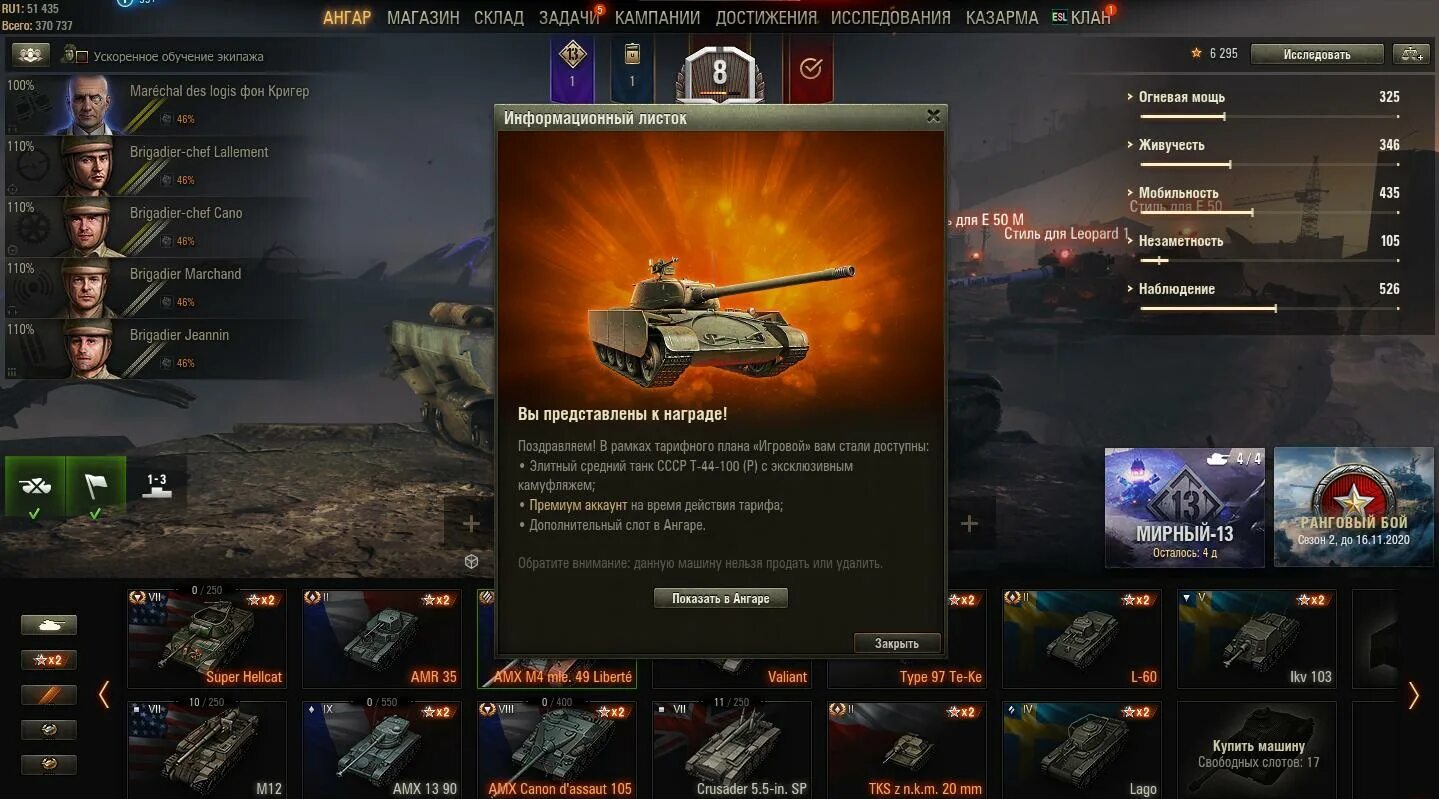Select the tank type filter icon
Image resolution: width=1439 pixels, height=799 pixels.
point(48,625)
